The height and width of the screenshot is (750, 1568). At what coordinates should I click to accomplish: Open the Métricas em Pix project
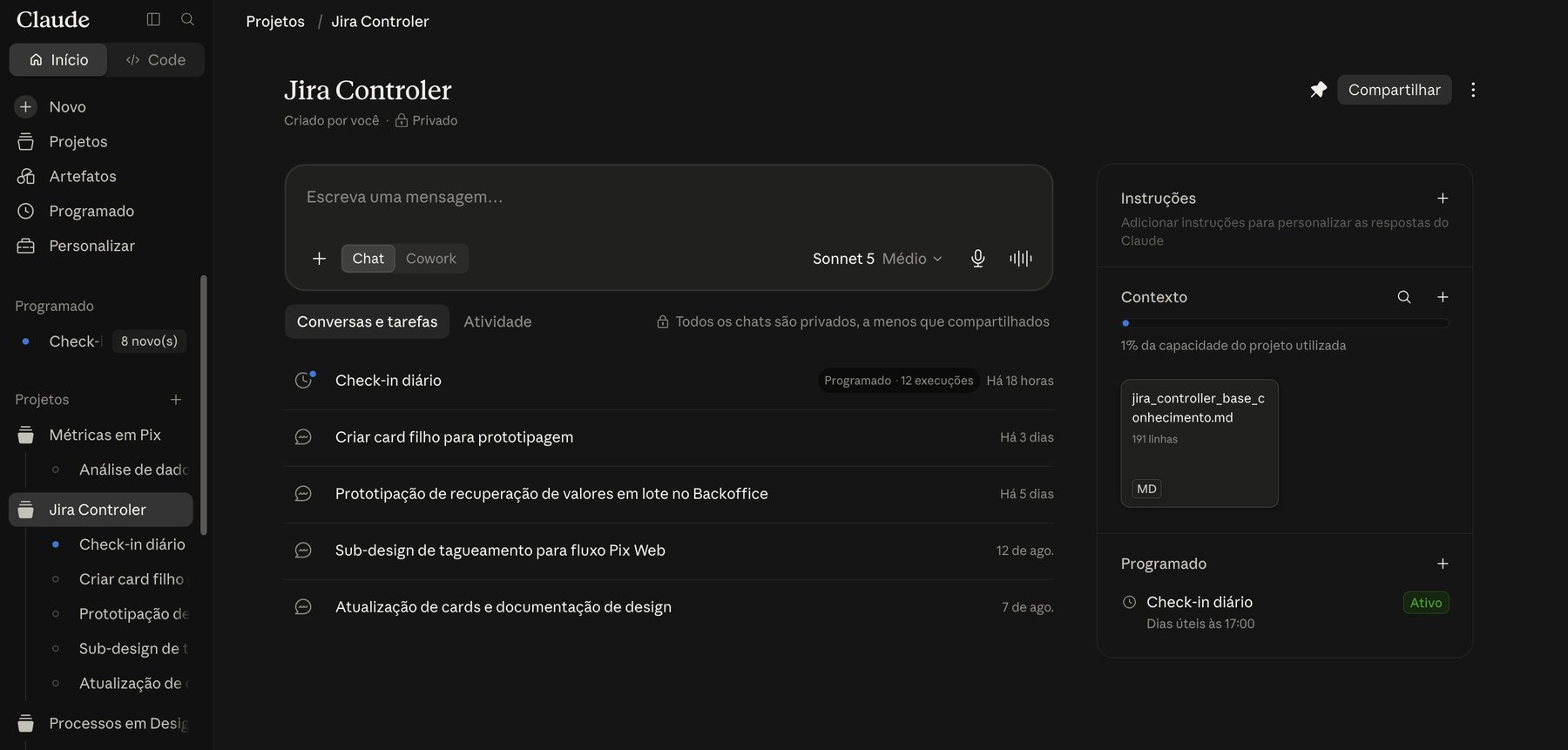101,435
